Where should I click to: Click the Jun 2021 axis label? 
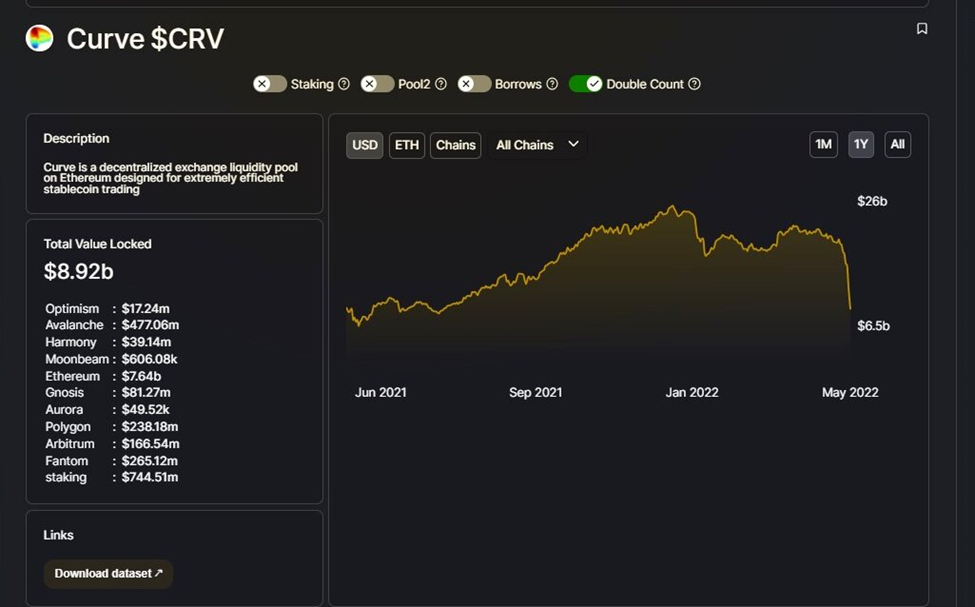point(381,392)
